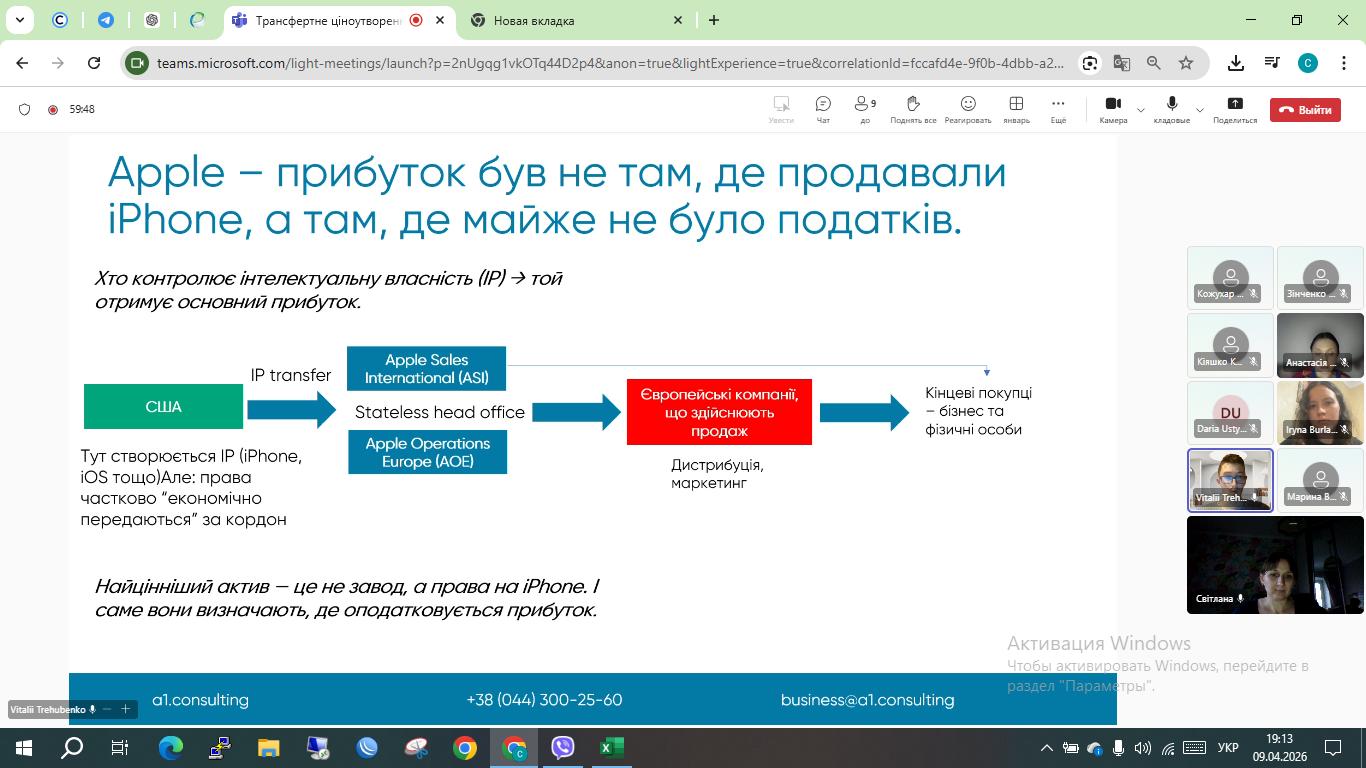Screen dimensions: 1366x768
Task: Open a new browser tab with plus button
Action: [714, 20]
